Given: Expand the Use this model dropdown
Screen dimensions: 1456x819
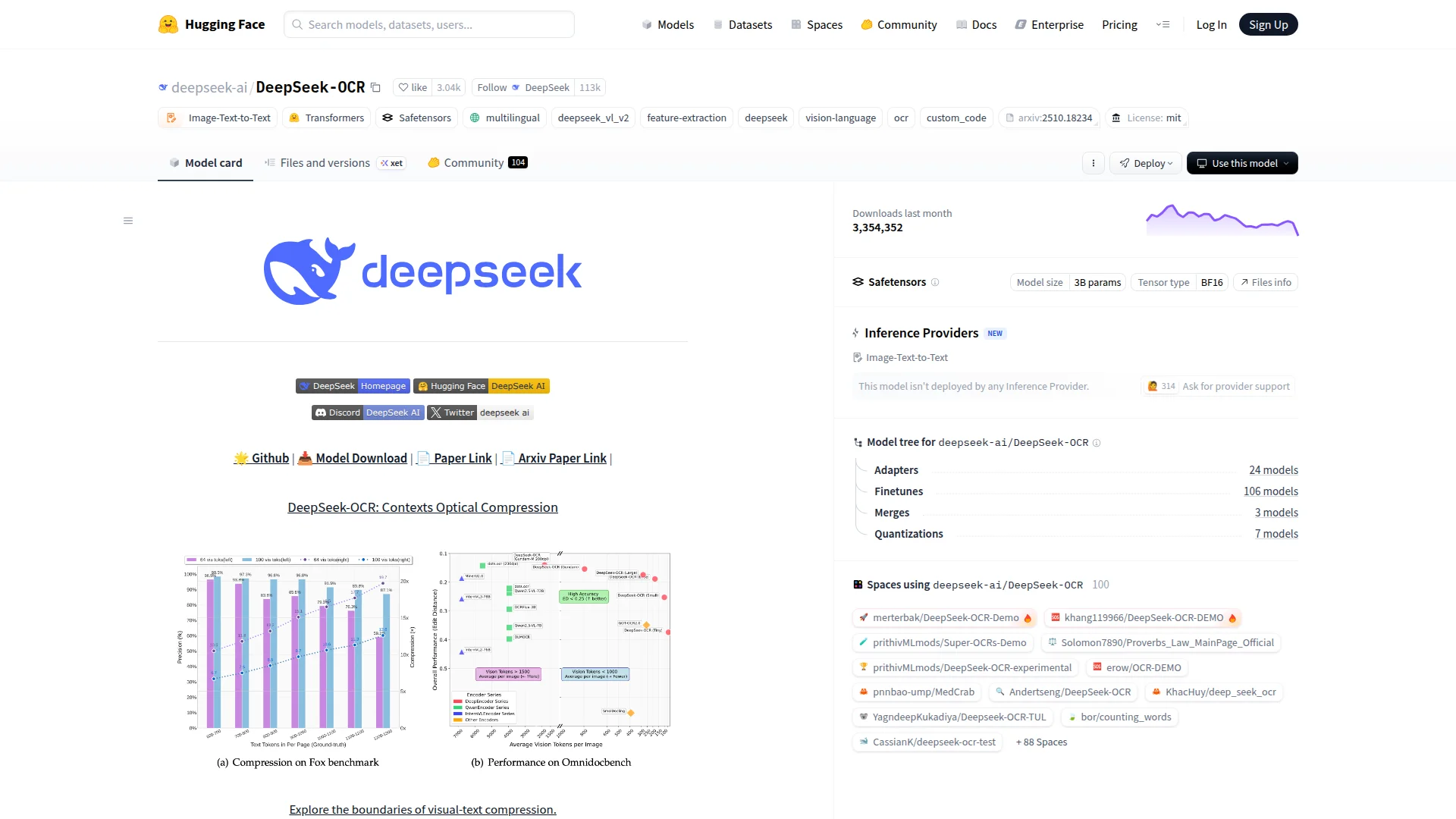Looking at the screenshot, I should (x=1288, y=163).
